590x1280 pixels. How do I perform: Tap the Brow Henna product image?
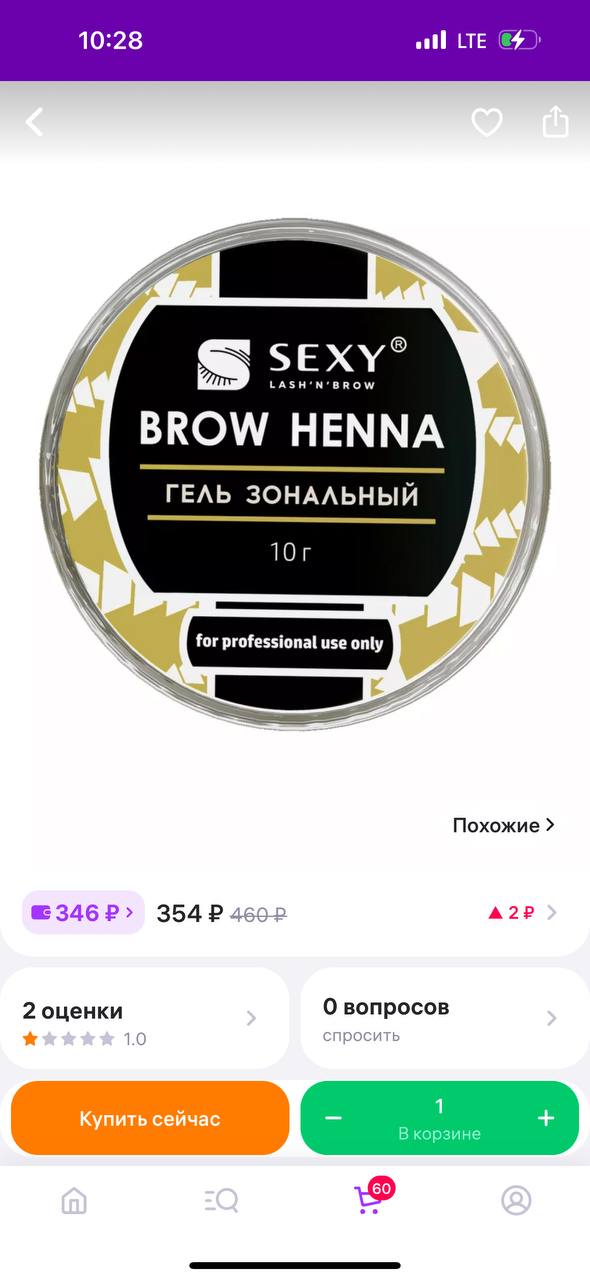(295, 475)
